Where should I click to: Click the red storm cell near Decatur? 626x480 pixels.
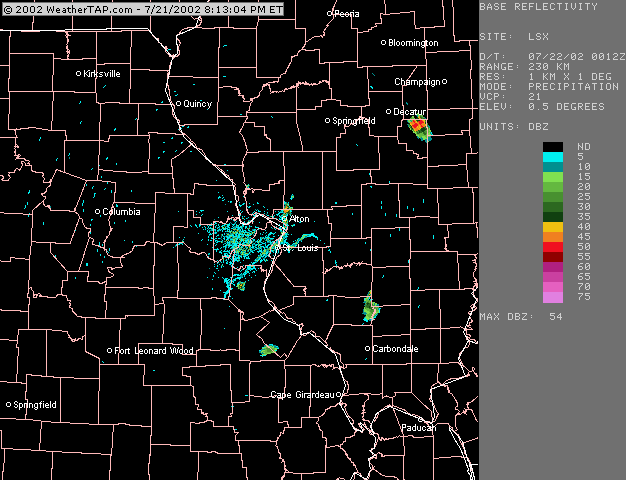[419, 127]
